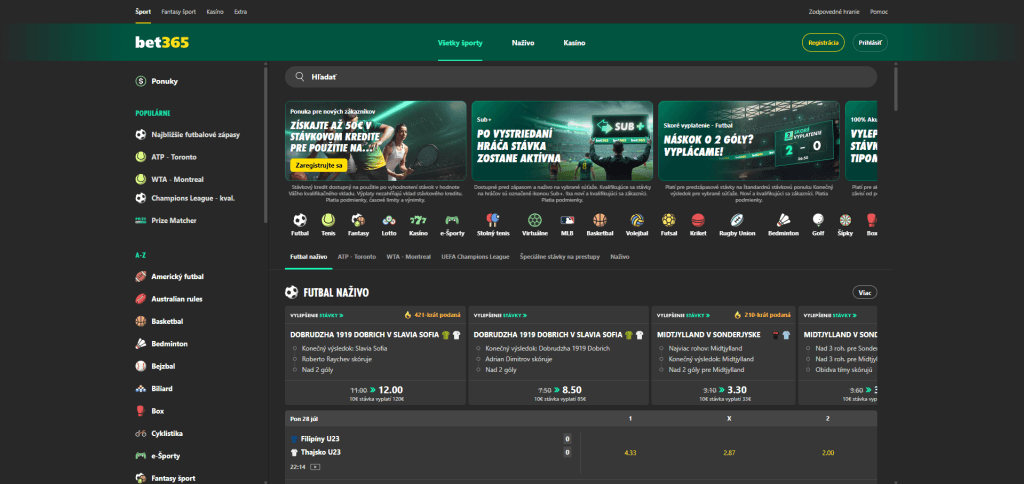
Task: Pick draw odds 2.87
Action: click(729, 452)
